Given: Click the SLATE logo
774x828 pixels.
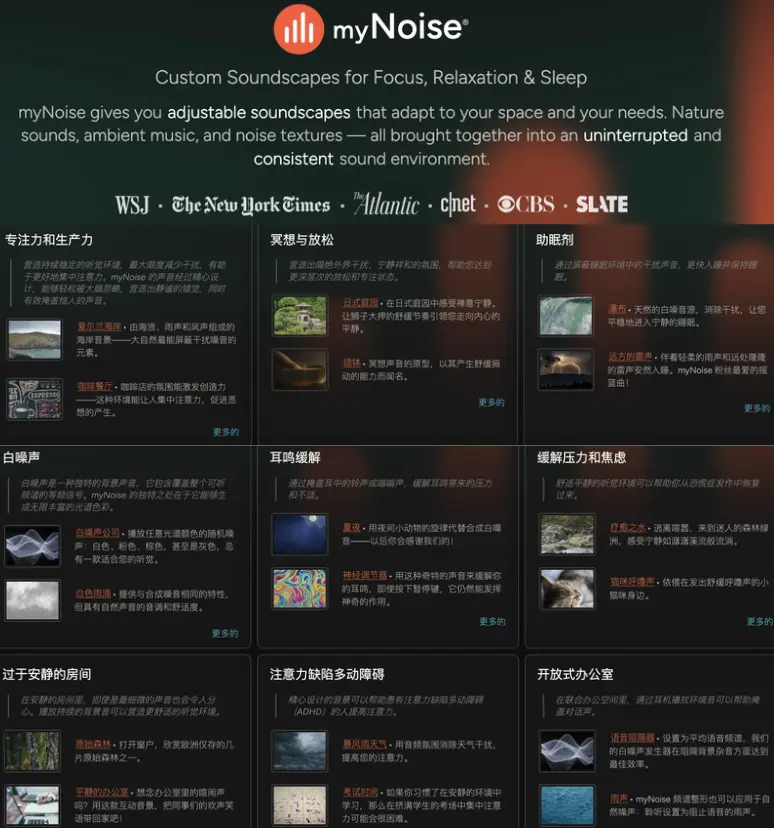Looking at the screenshot, I should click(602, 204).
